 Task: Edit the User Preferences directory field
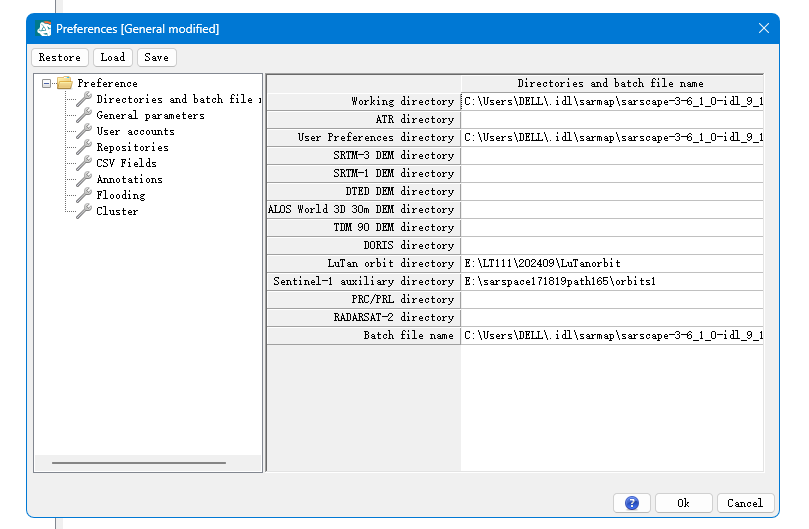click(x=612, y=137)
